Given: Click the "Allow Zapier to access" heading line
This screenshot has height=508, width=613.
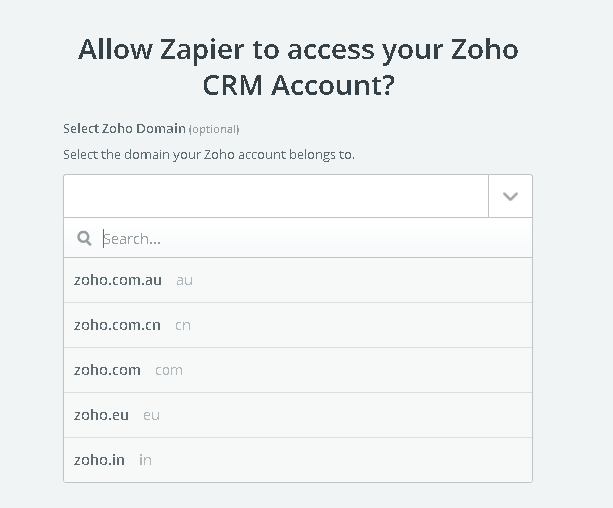Looking at the screenshot, I should click(298, 49).
